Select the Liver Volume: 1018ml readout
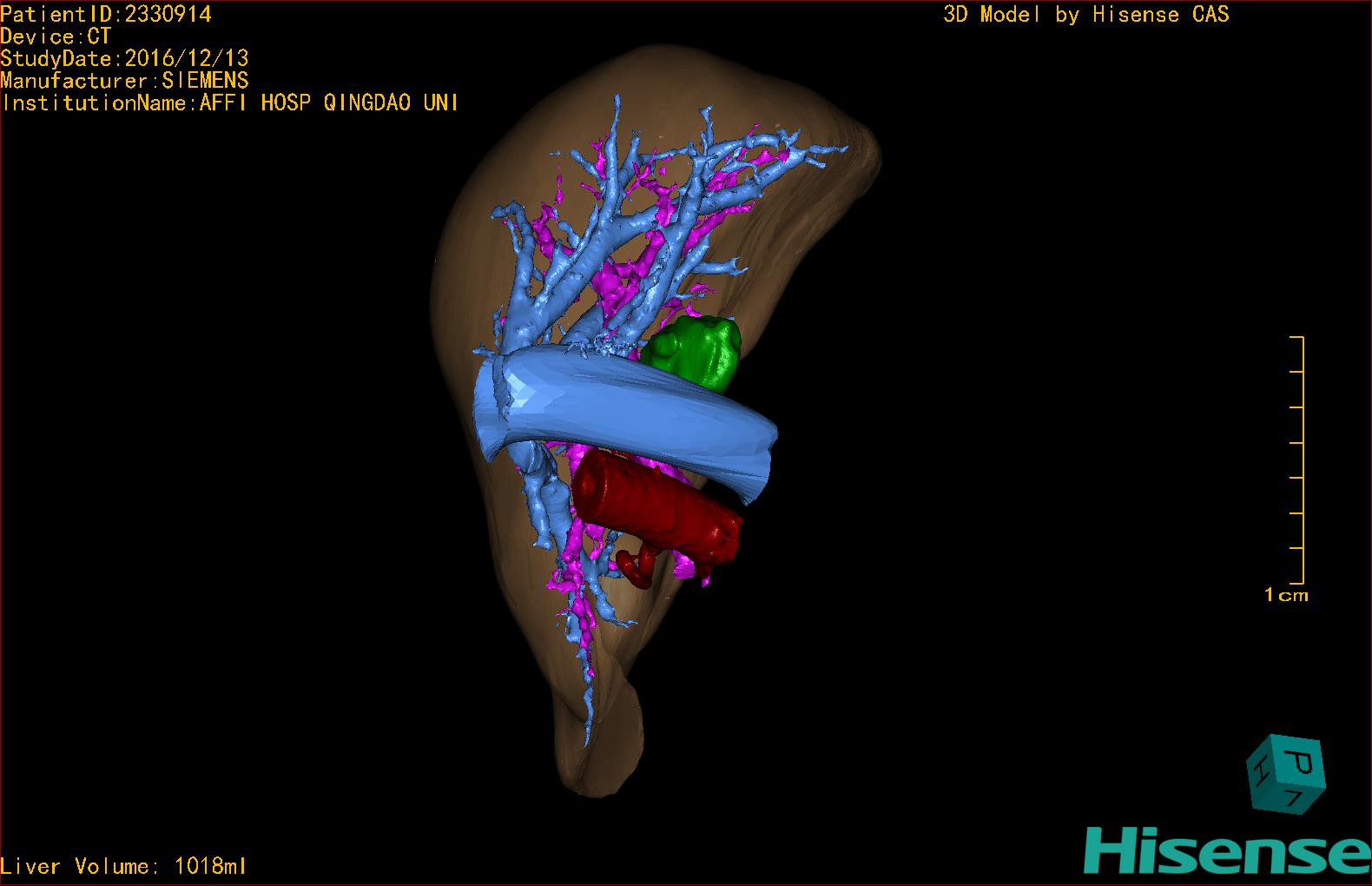 [x=123, y=866]
